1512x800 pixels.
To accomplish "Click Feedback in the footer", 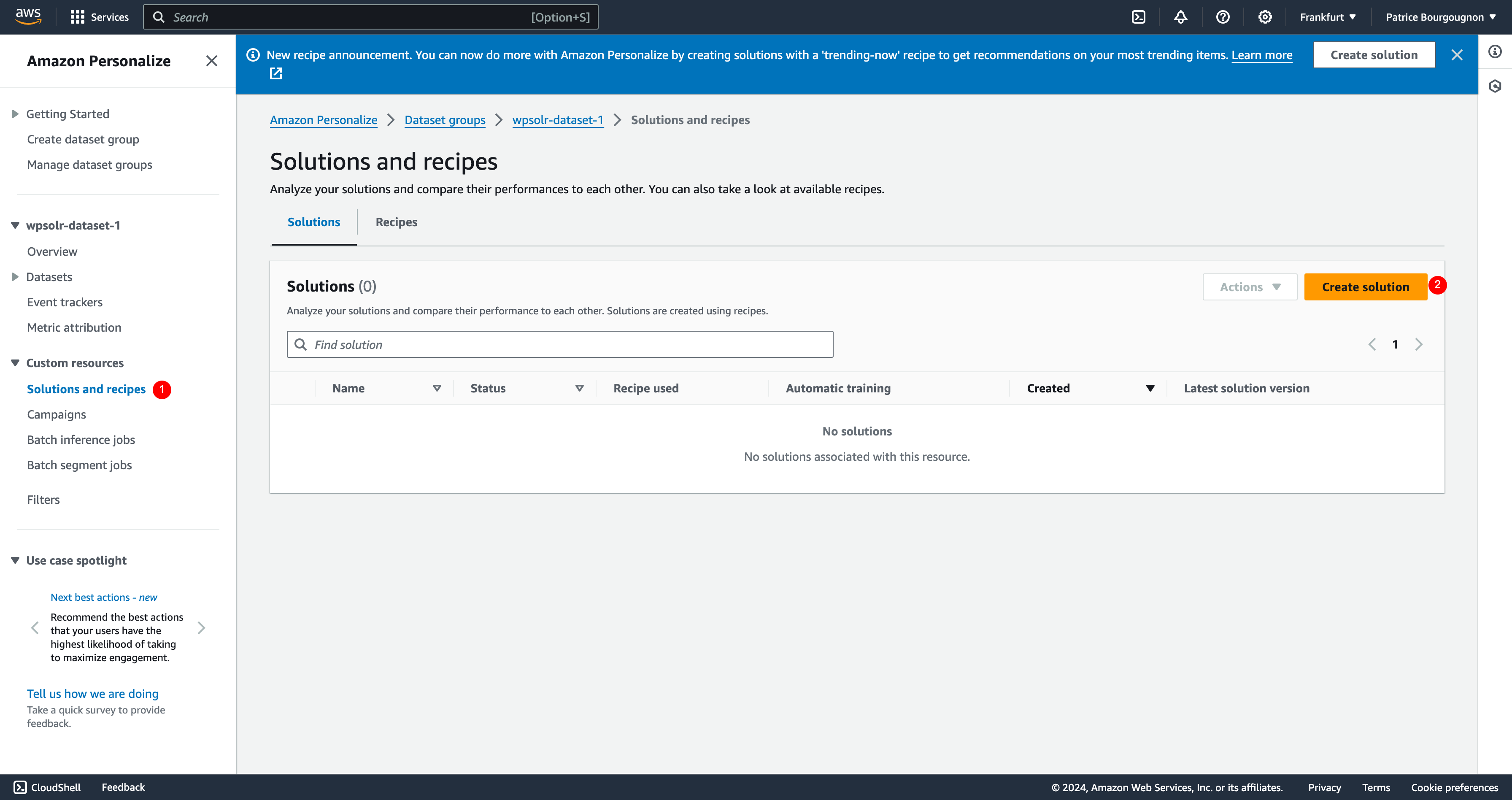I will click(x=123, y=787).
